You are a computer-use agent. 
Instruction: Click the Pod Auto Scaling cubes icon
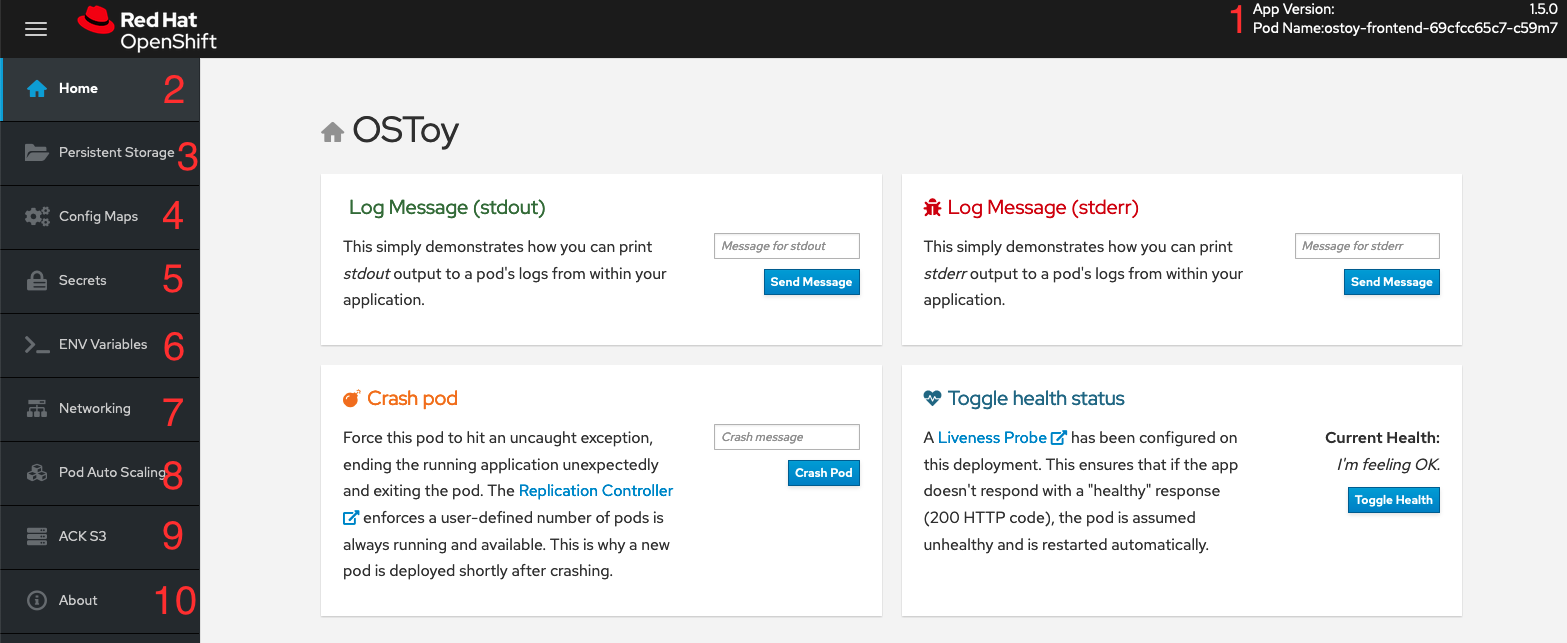(x=37, y=473)
